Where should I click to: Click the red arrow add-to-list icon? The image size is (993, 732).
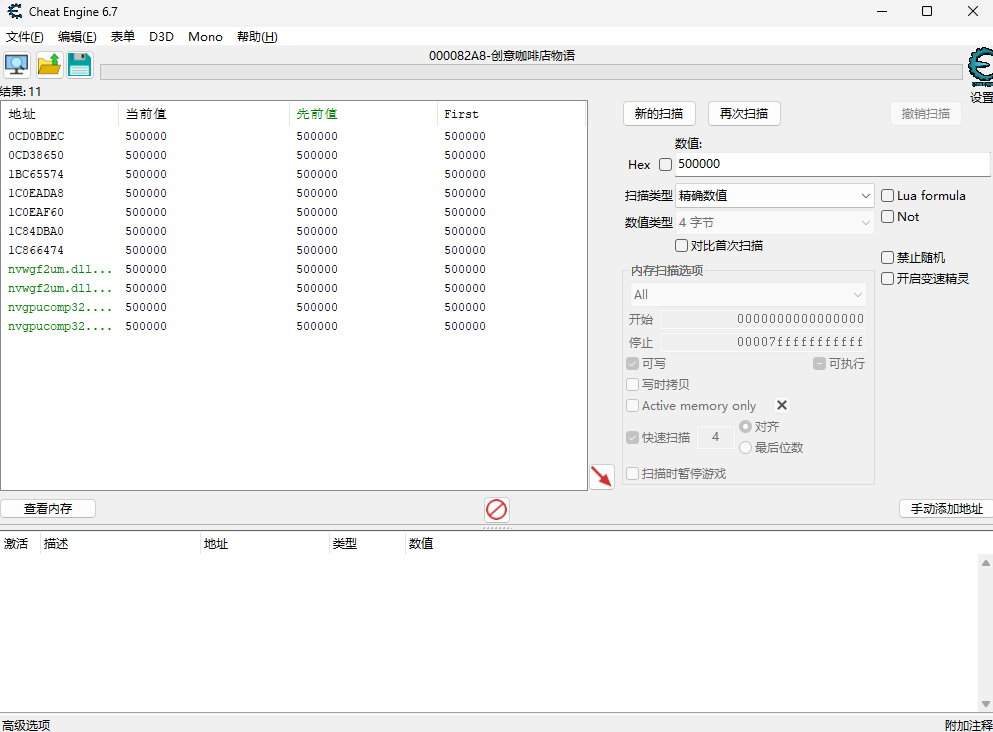point(601,477)
